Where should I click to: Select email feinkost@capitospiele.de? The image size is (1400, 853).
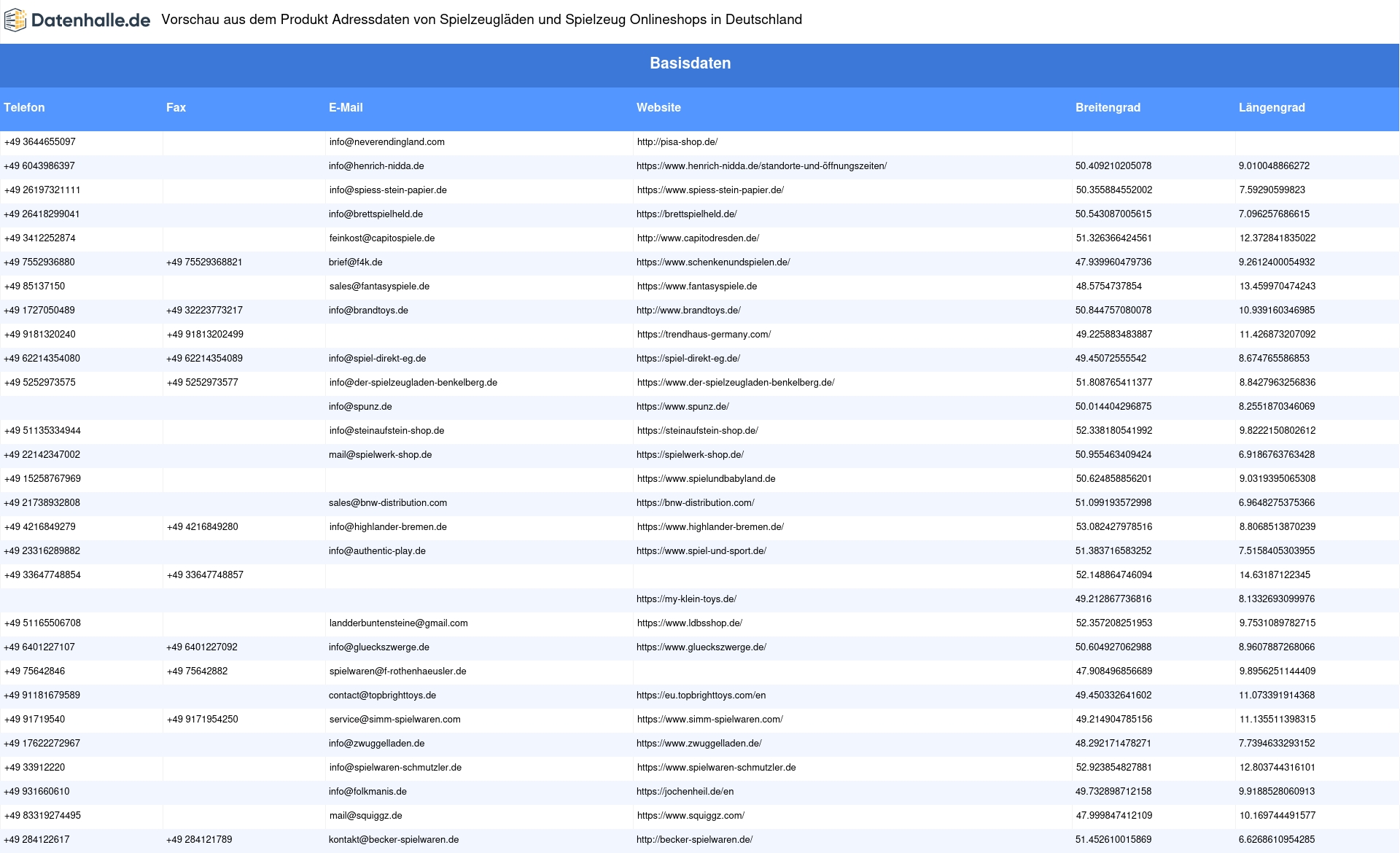pyautogui.click(x=381, y=238)
